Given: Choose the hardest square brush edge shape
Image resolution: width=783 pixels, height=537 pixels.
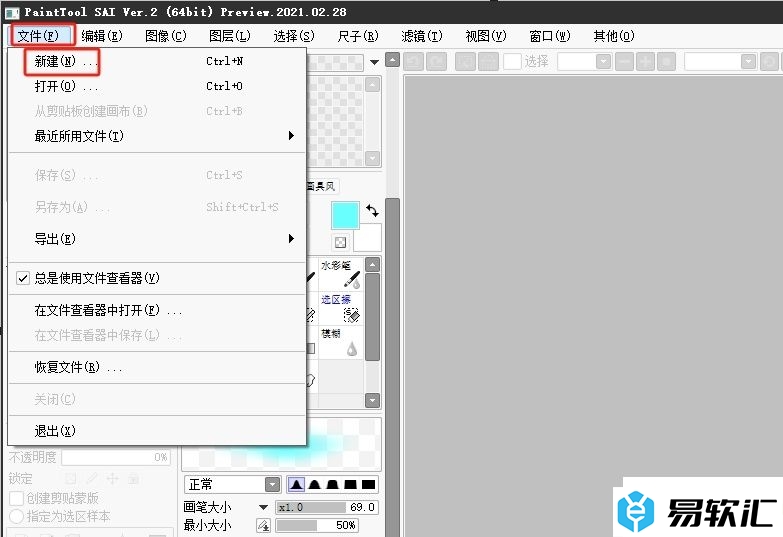Looking at the screenshot, I should click(369, 484).
